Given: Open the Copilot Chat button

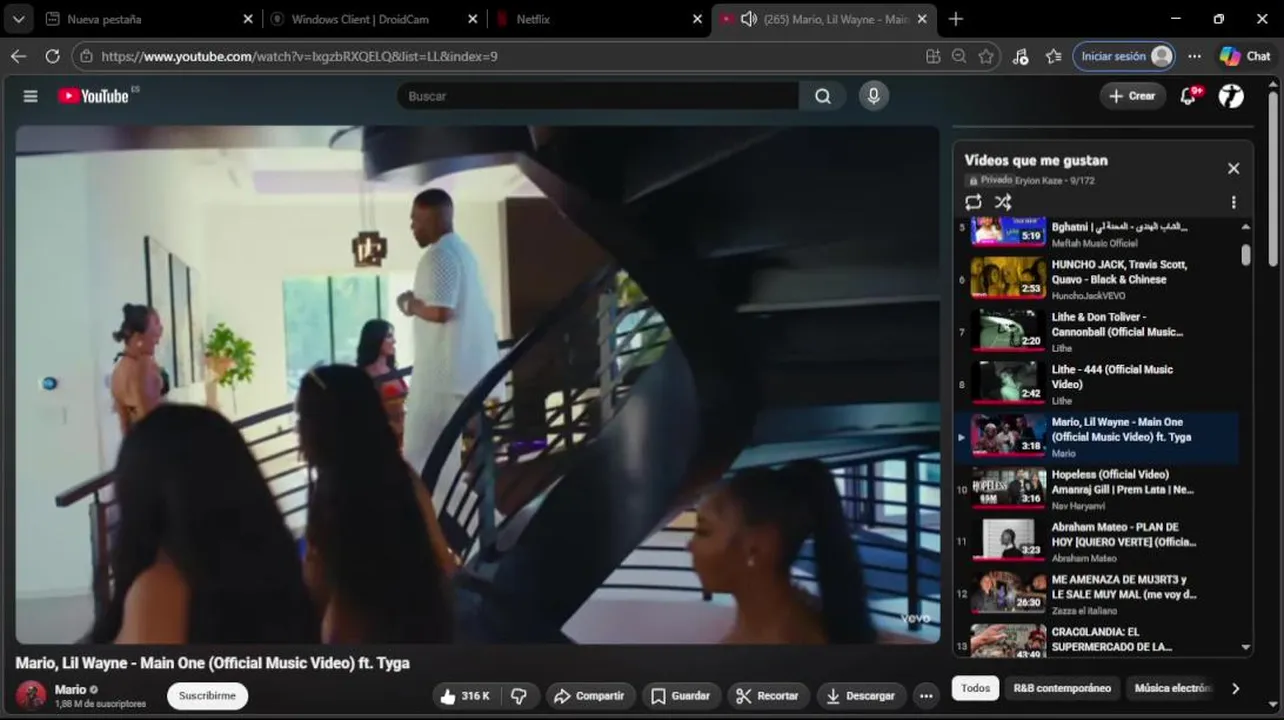Looking at the screenshot, I should point(1246,56).
